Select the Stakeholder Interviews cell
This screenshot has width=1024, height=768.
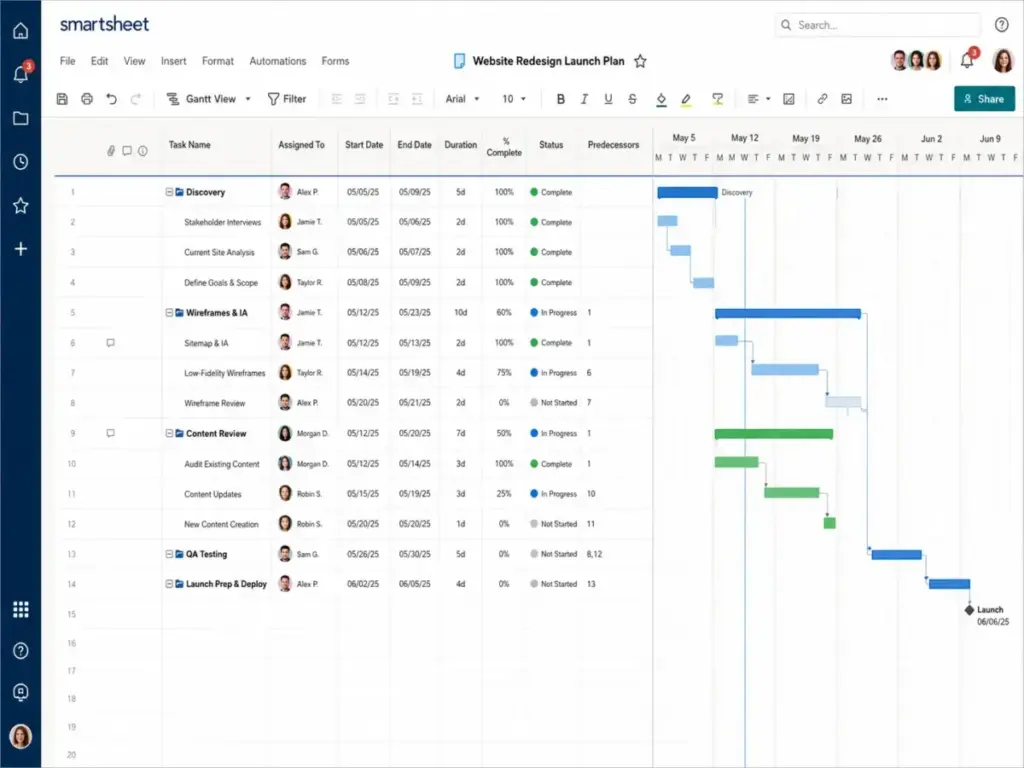tap(222, 222)
